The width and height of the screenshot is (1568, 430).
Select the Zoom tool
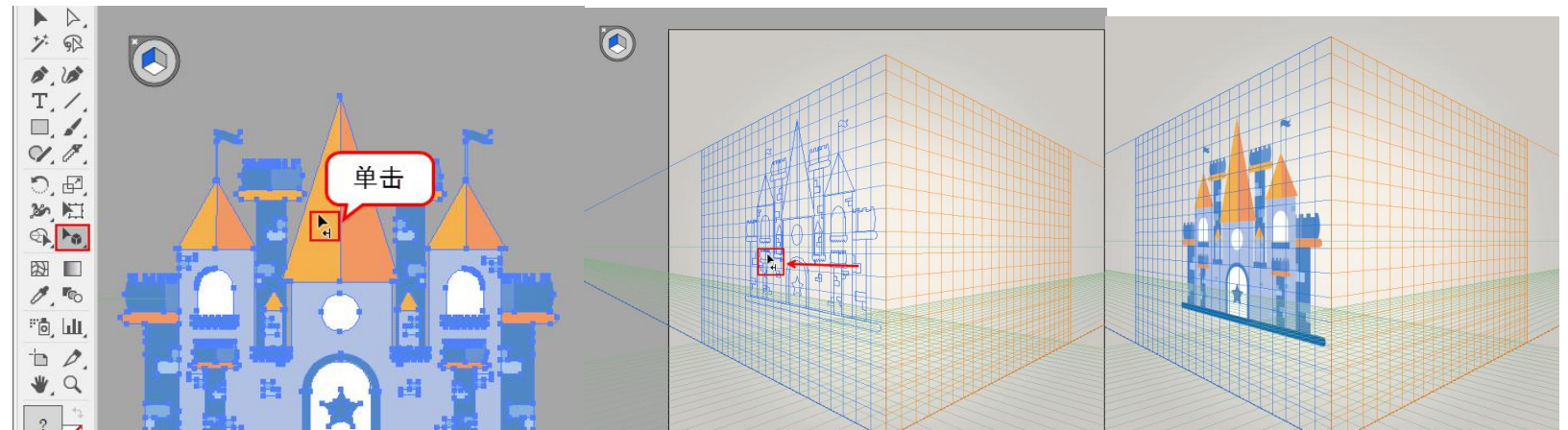click(73, 384)
